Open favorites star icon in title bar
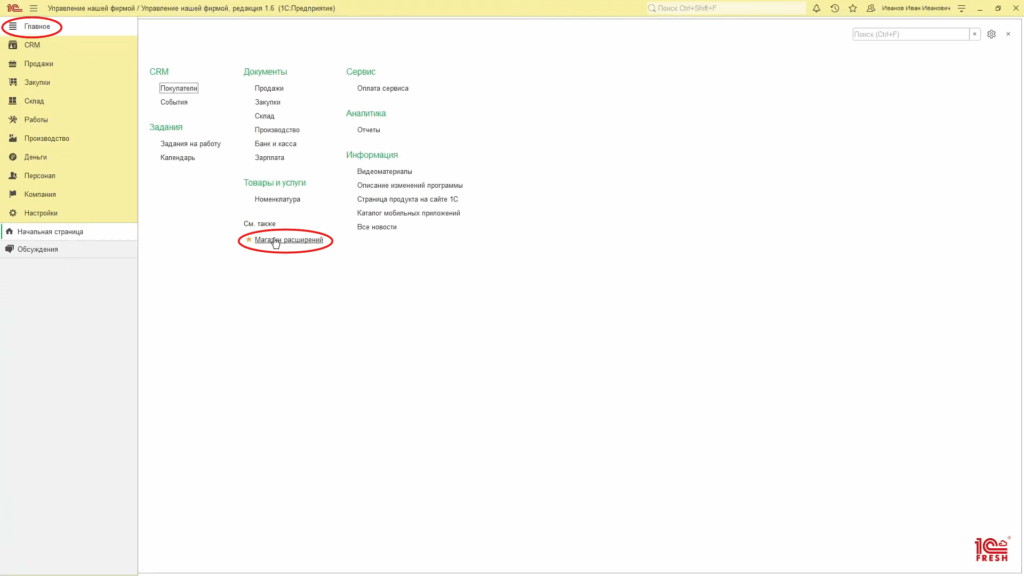The image size is (1024, 576). pyautogui.click(x=852, y=8)
